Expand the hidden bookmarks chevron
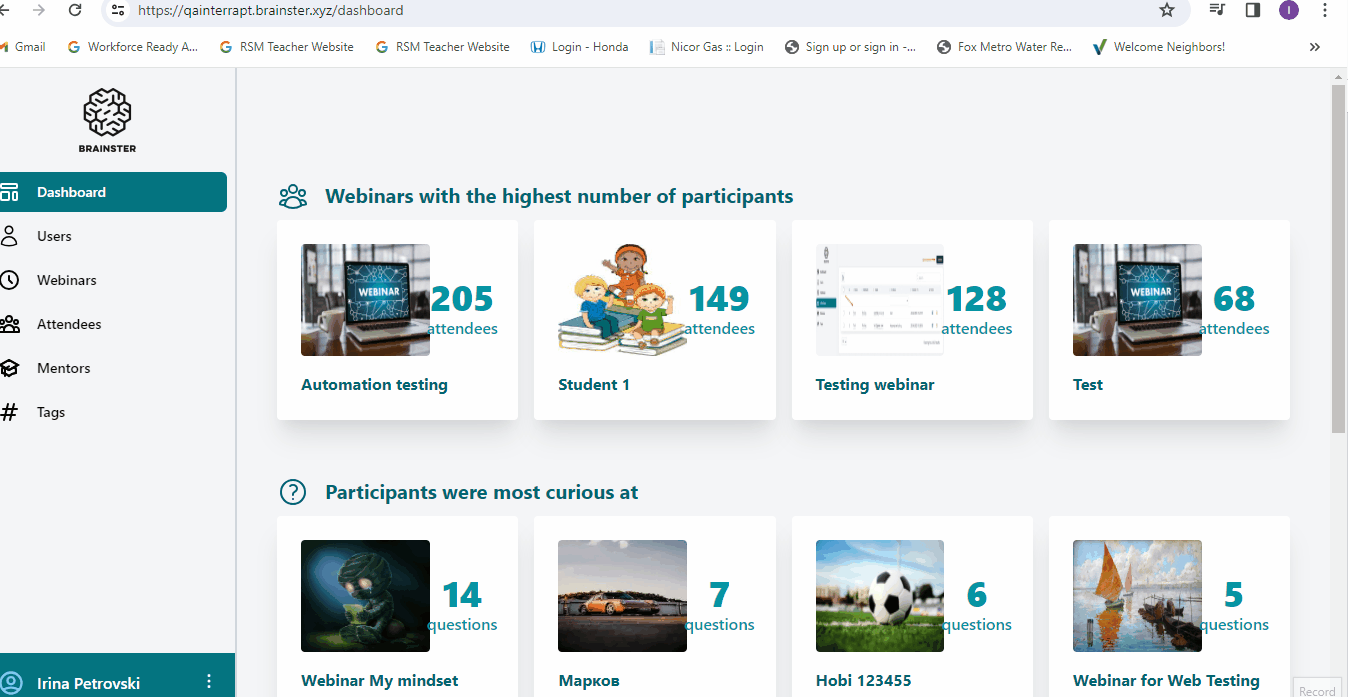This screenshot has height=697, width=1348. pos(1314,47)
